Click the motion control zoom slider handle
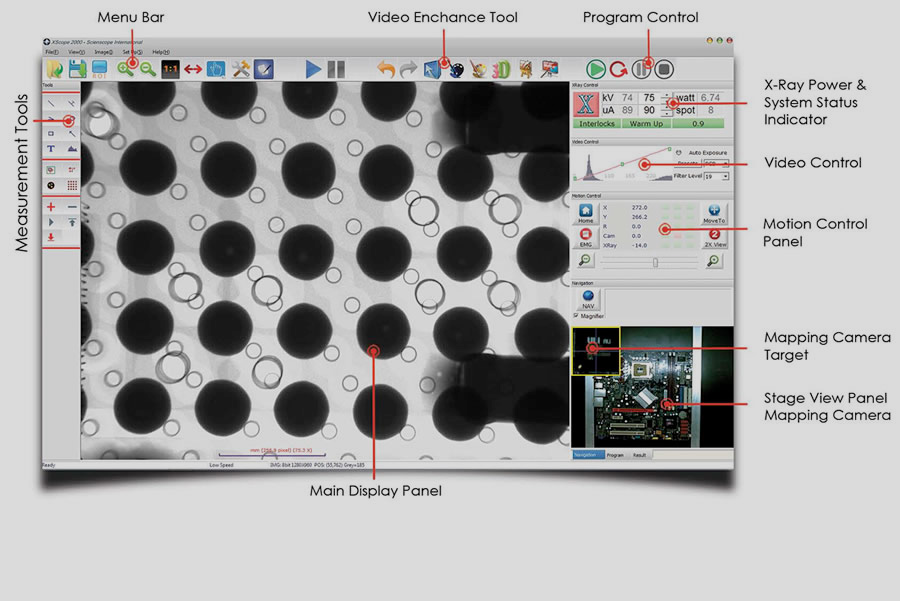The image size is (900, 601). [x=655, y=262]
